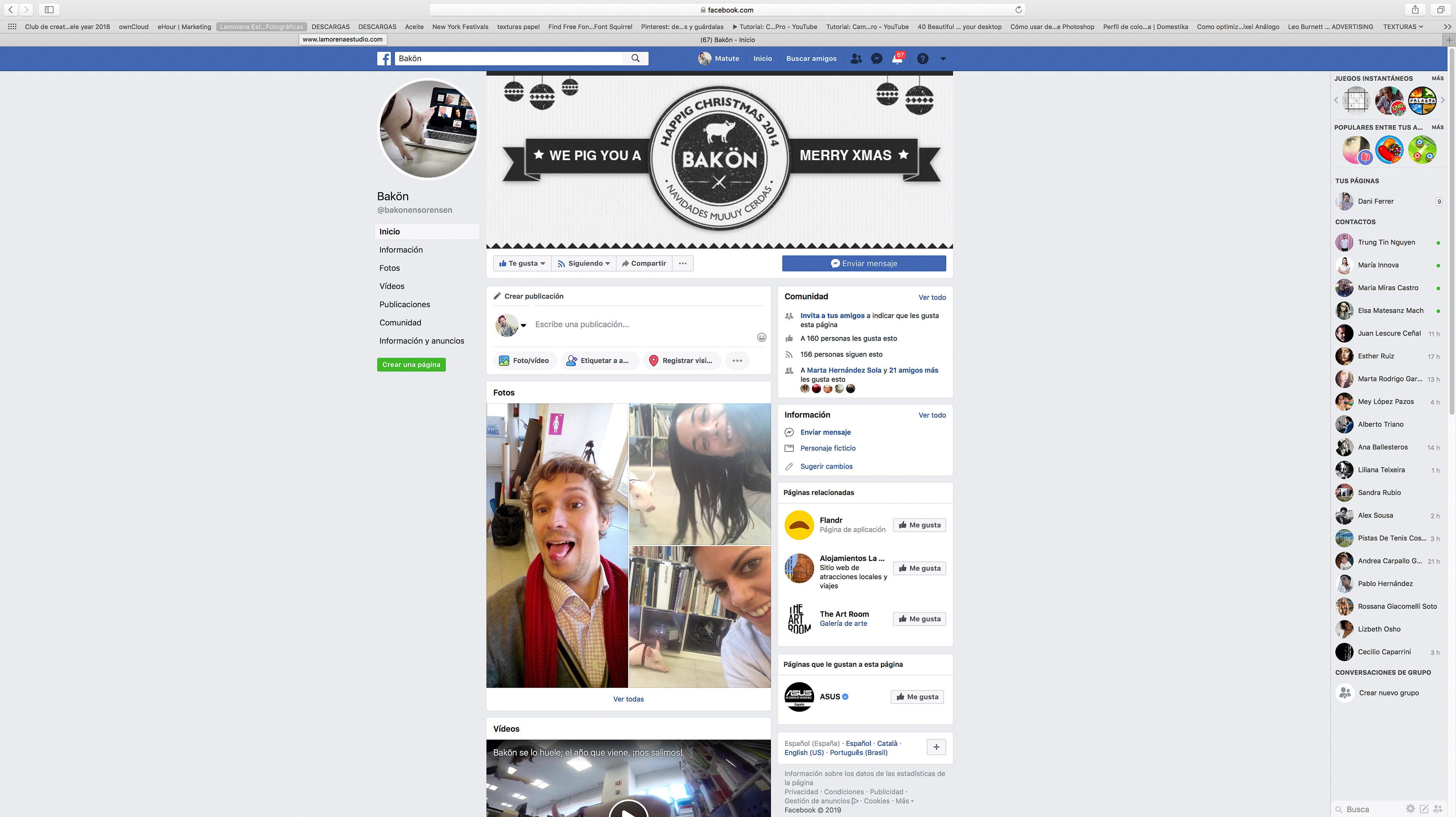Viewport: 1456px width, 817px height.
Task: Click create group icon in chat footer
Action: [x=1439, y=809]
